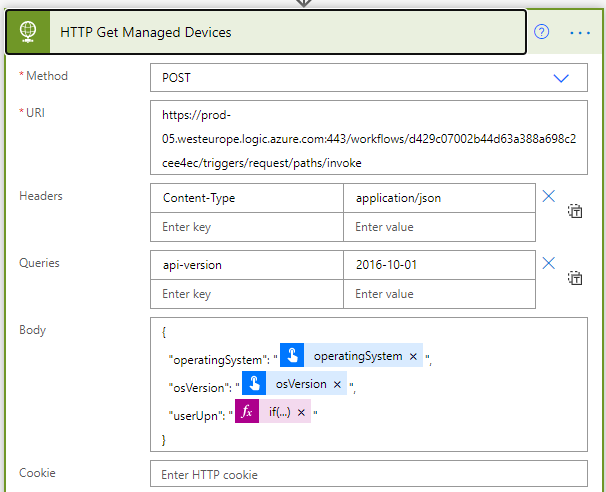Click the empty query Enter value field
The image size is (606, 492).
(x=439, y=294)
